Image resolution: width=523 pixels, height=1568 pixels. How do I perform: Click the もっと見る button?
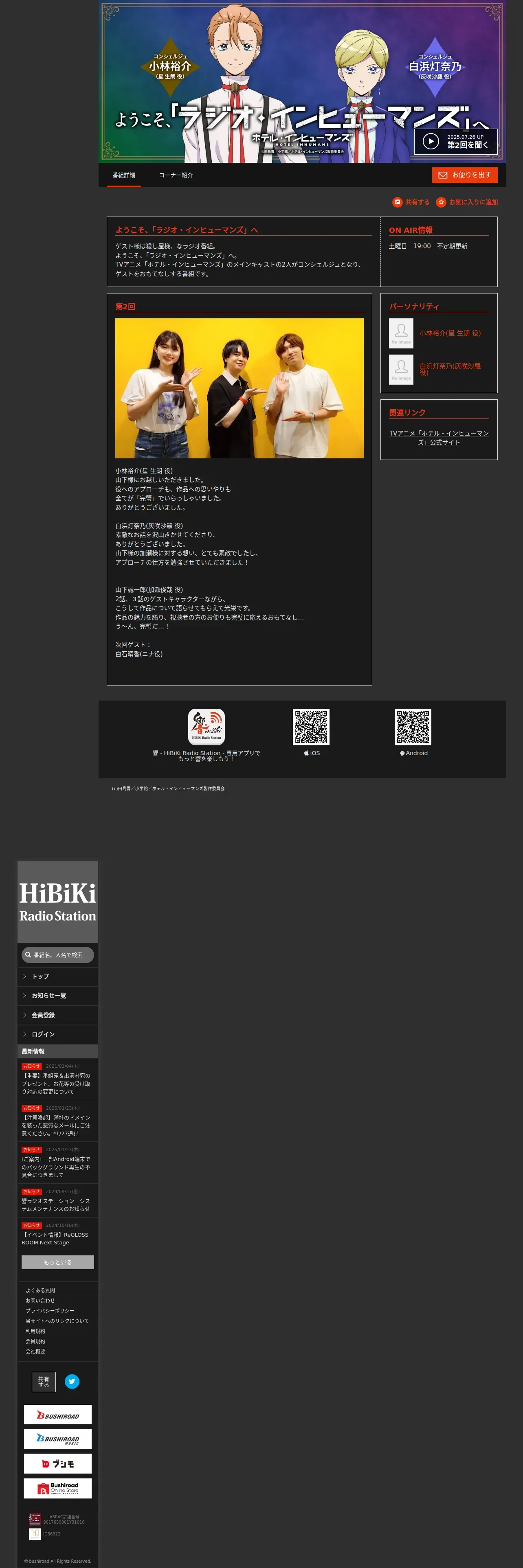(58, 1262)
